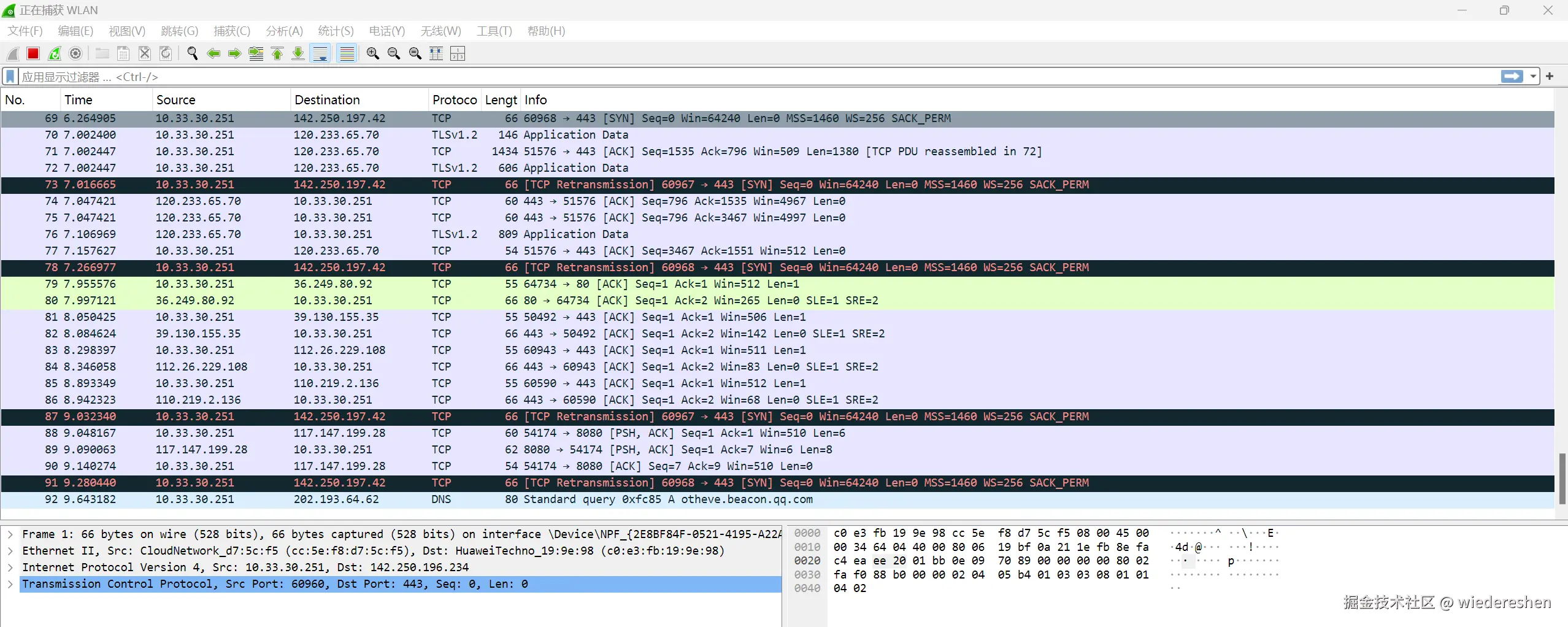The image size is (1568, 627).
Task: Expand the Ethernet II details tree node
Action: [10, 551]
